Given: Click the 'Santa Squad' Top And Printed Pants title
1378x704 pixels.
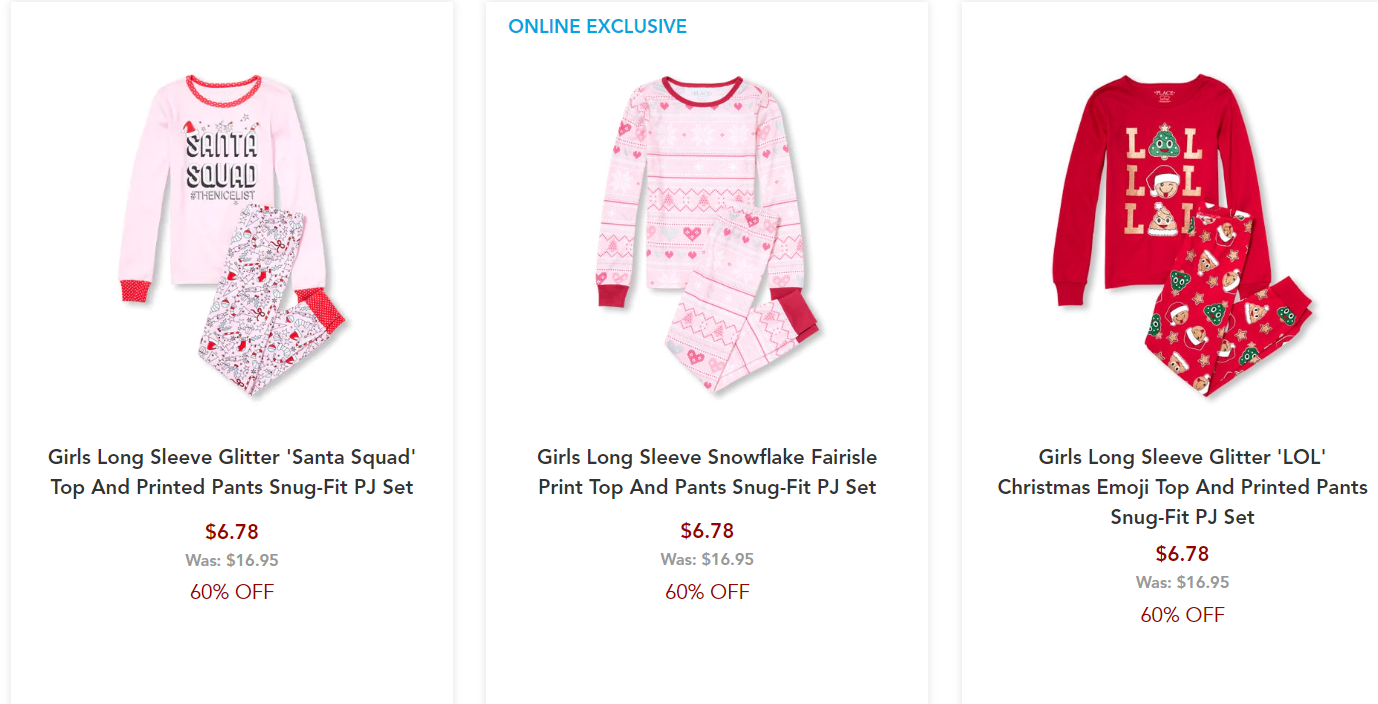Looking at the screenshot, I should pos(232,472).
